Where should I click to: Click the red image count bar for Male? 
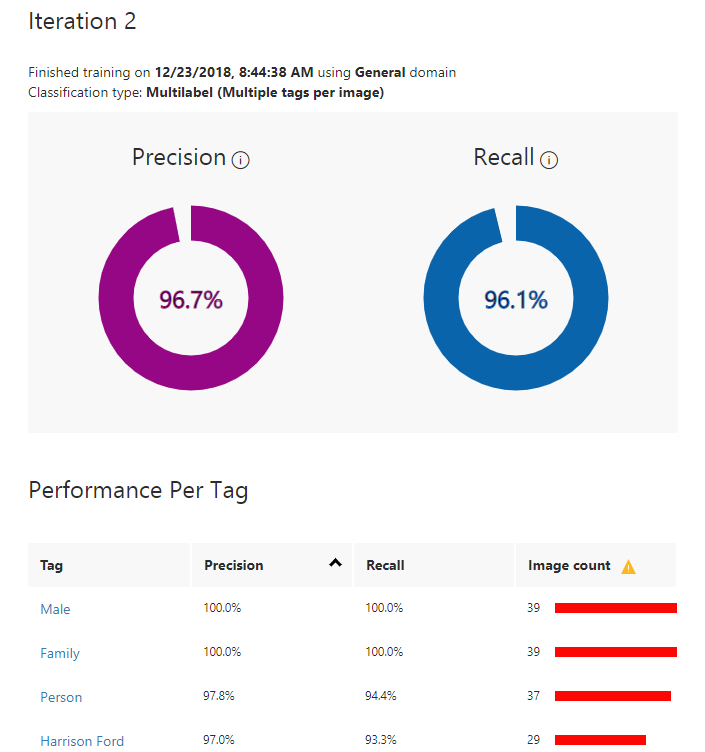coord(615,608)
